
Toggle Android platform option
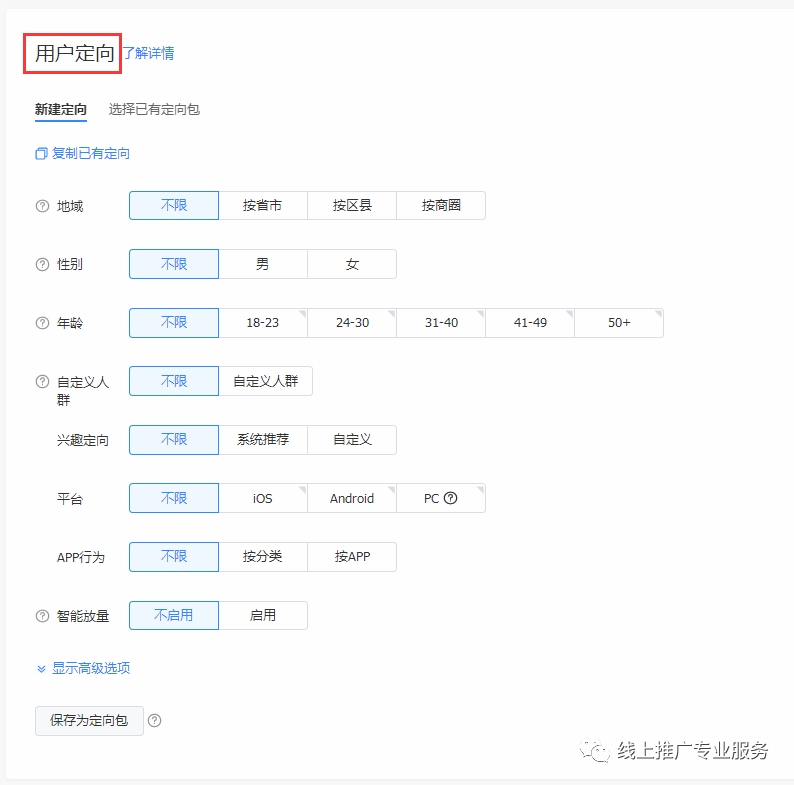(x=352, y=498)
